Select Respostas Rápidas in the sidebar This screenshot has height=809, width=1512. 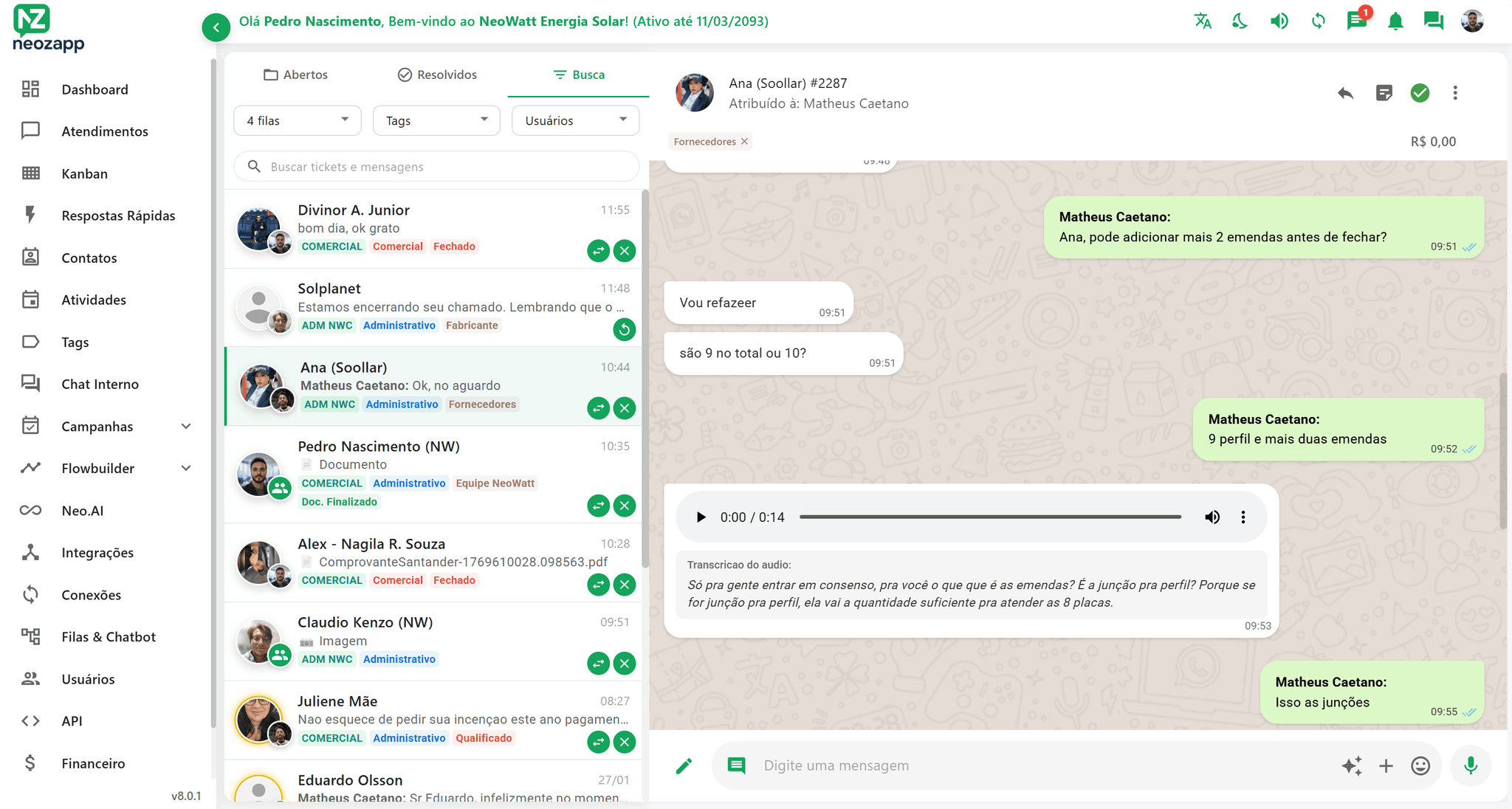click(x=117, y=215)
